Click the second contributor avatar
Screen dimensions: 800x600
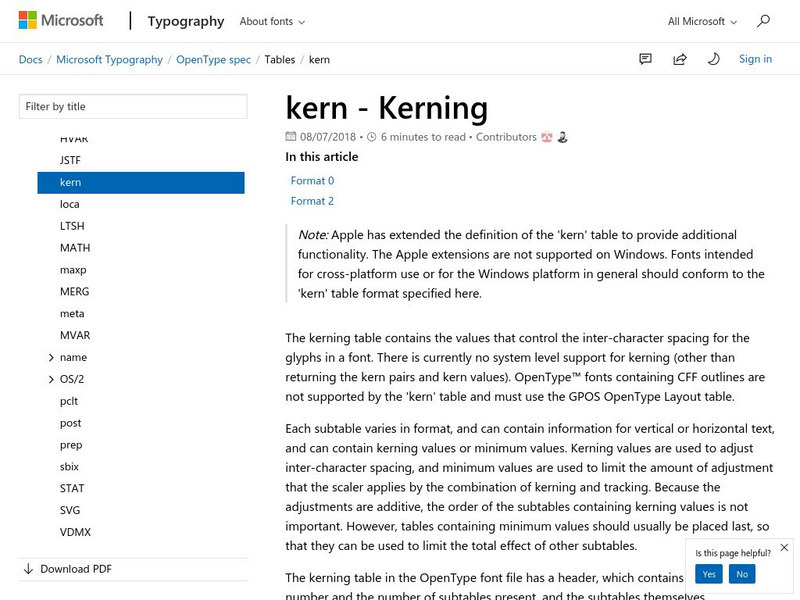(563, 137)
